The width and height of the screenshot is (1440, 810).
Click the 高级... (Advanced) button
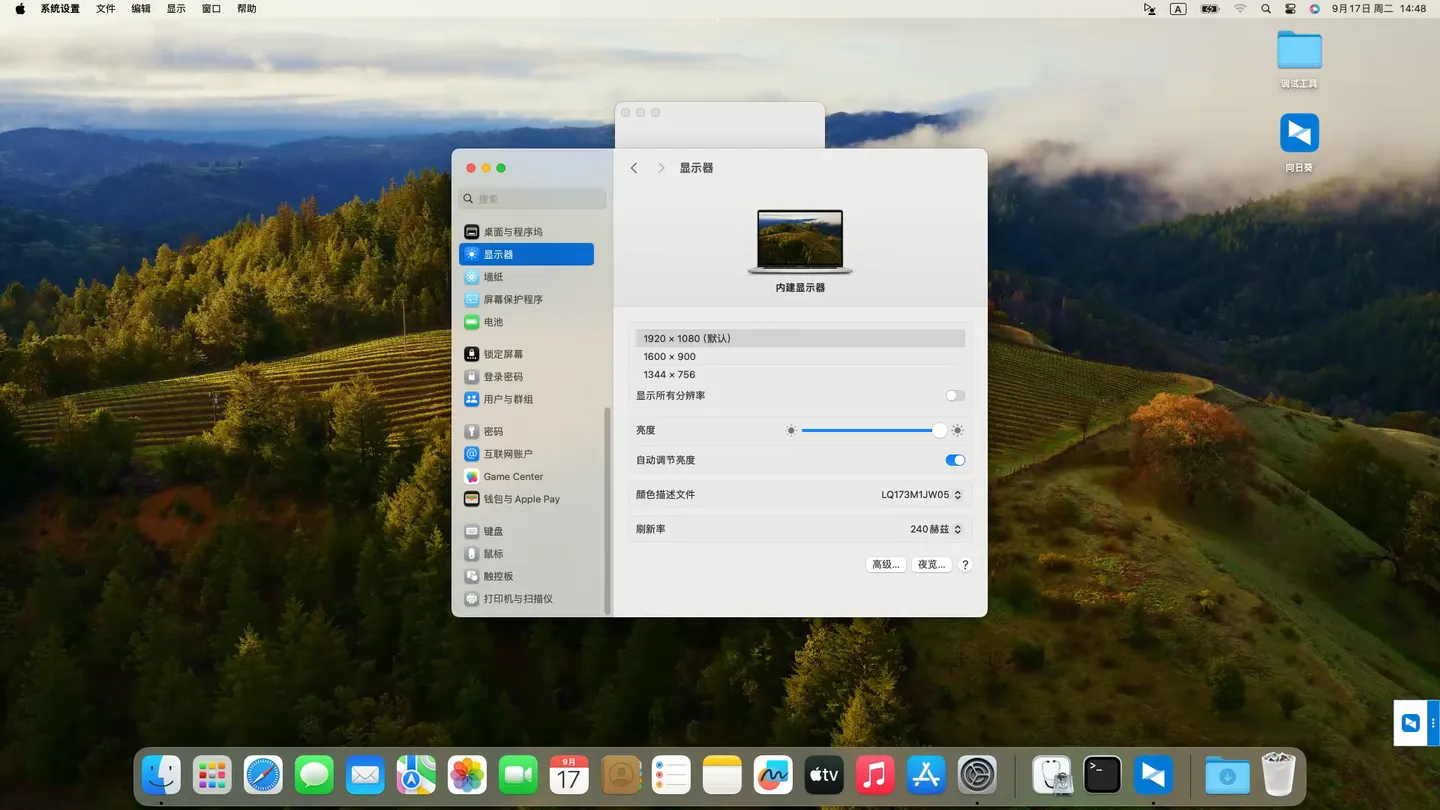point(885,565)
